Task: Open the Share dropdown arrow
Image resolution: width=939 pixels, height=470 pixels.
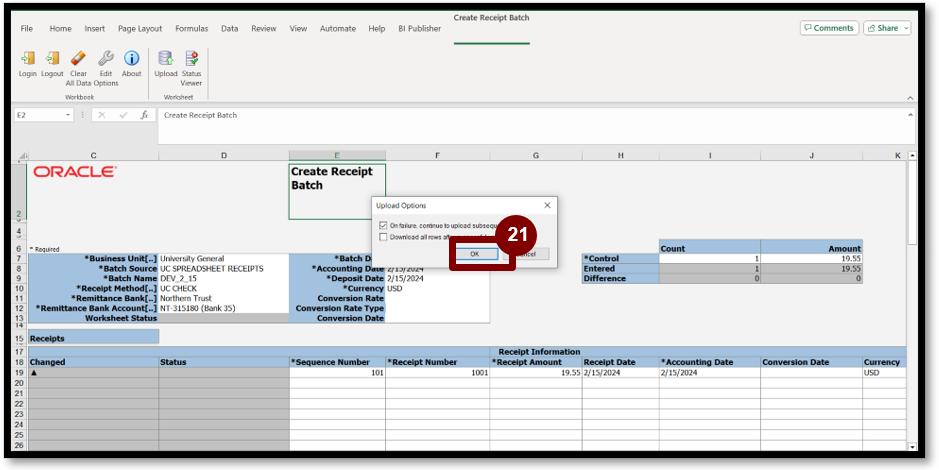Action: pos(906,28)
